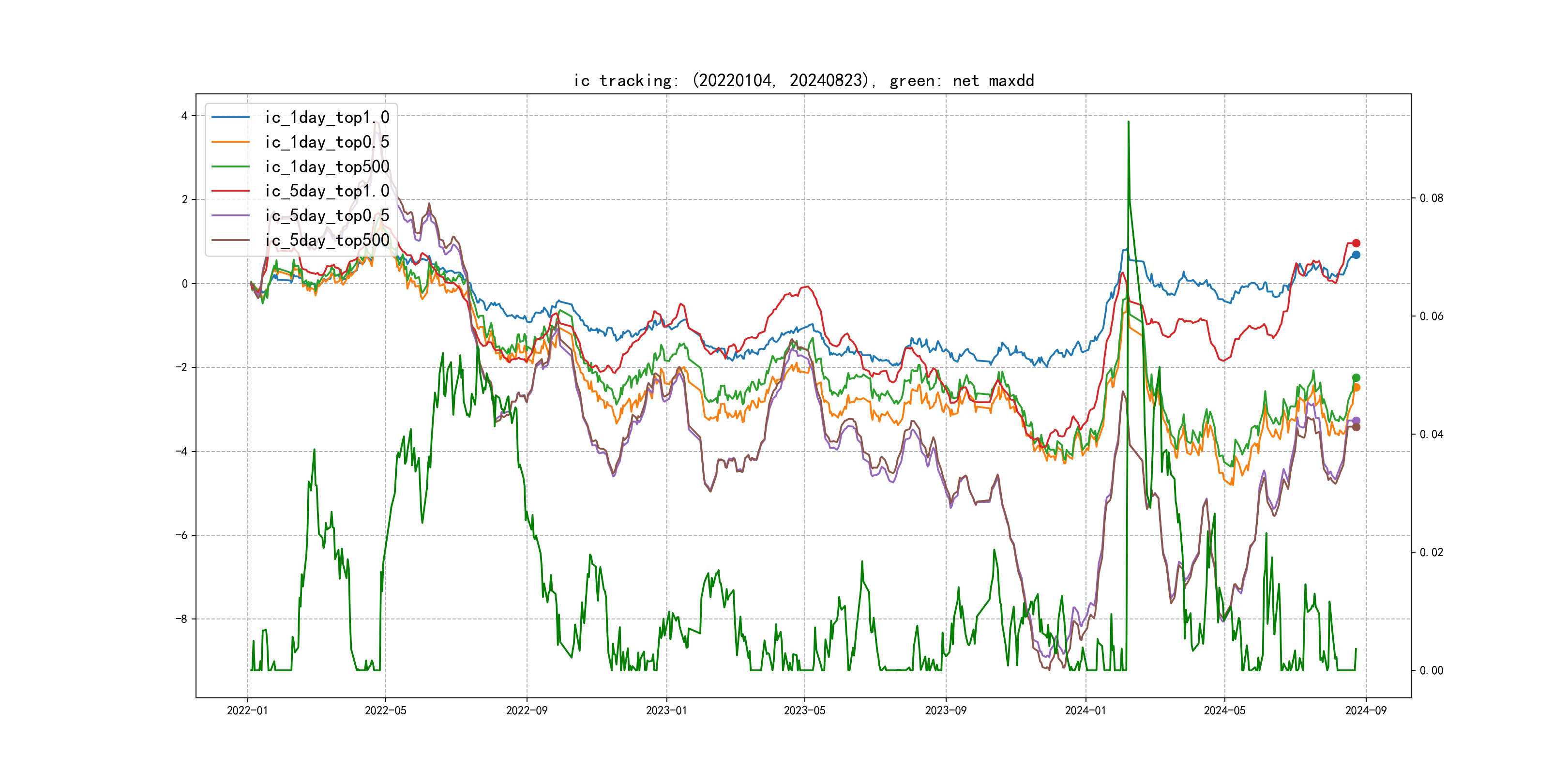Click the green endpoint dot marker
The height and width of the screenshot is (784, 1568).
pos(1356,378)
